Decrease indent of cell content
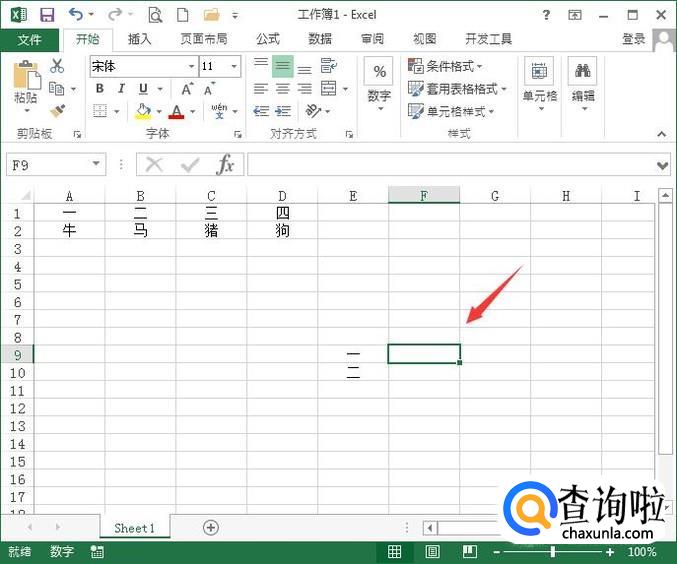The height and width of the screenshot is (564, 677). [x=261, y=111]
